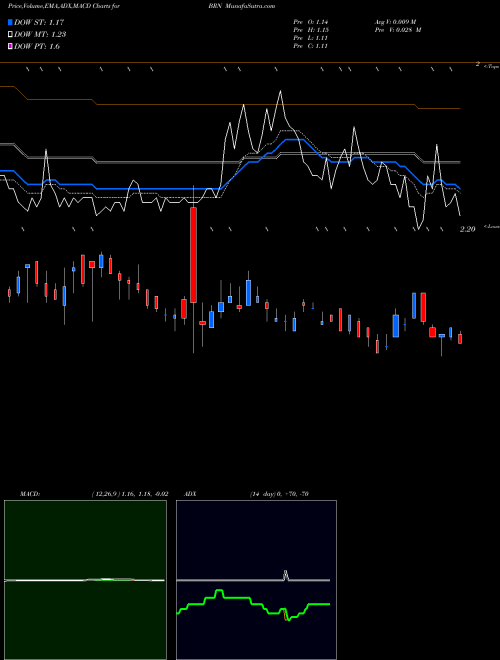Click the MACD '(12,26,9) 1.16, 1.18, -0.02' values

click(x=129, y=494)
